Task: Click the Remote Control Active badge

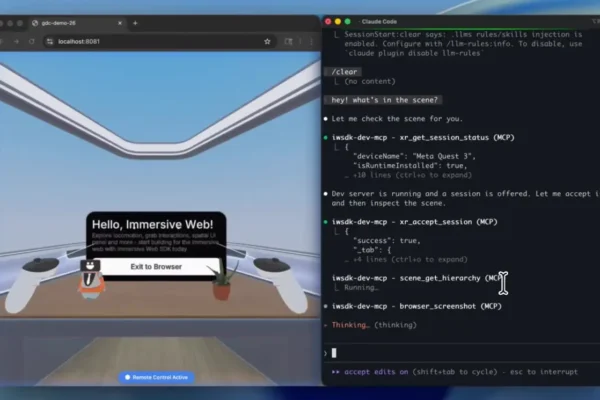Action: [x=159, y=377]
